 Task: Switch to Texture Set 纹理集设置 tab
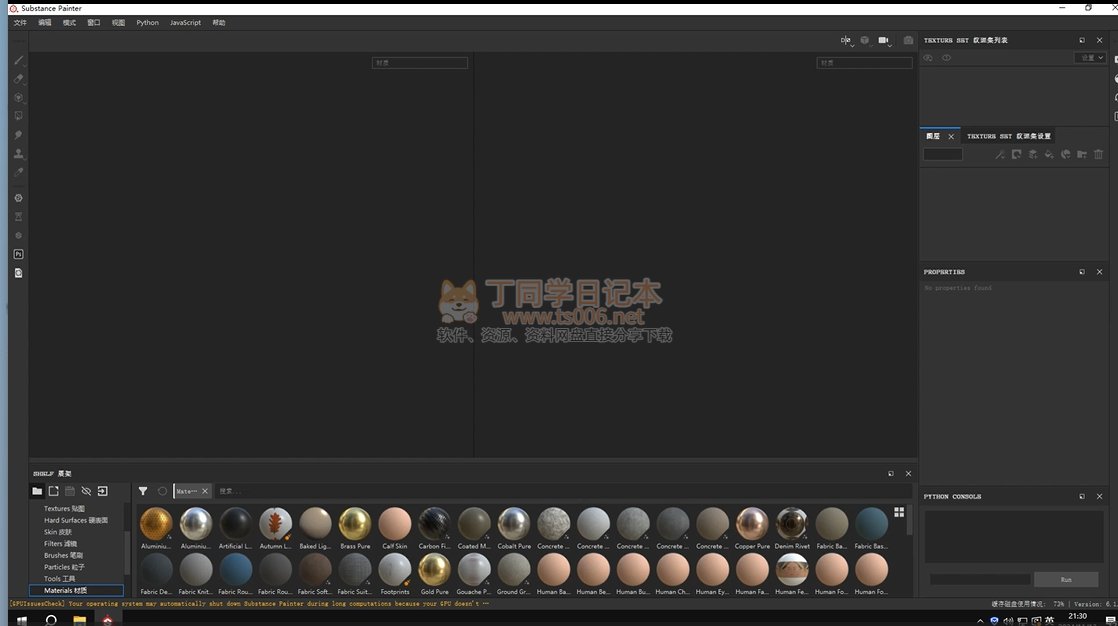(x=1008, y=136)
